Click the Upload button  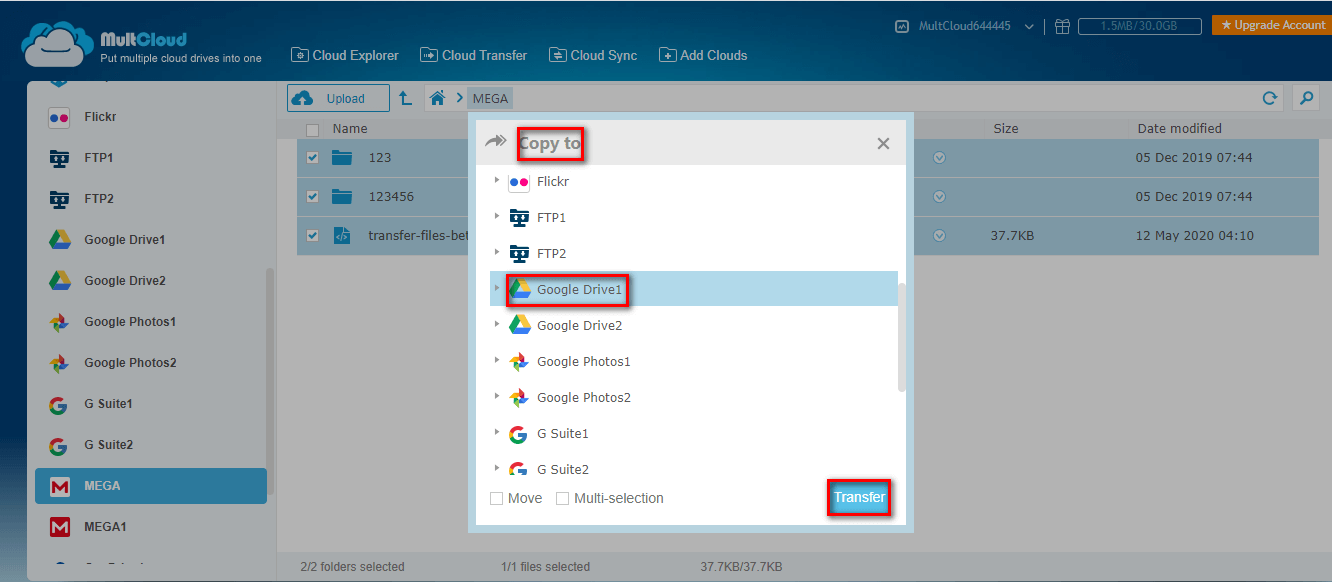pos(339,98)
